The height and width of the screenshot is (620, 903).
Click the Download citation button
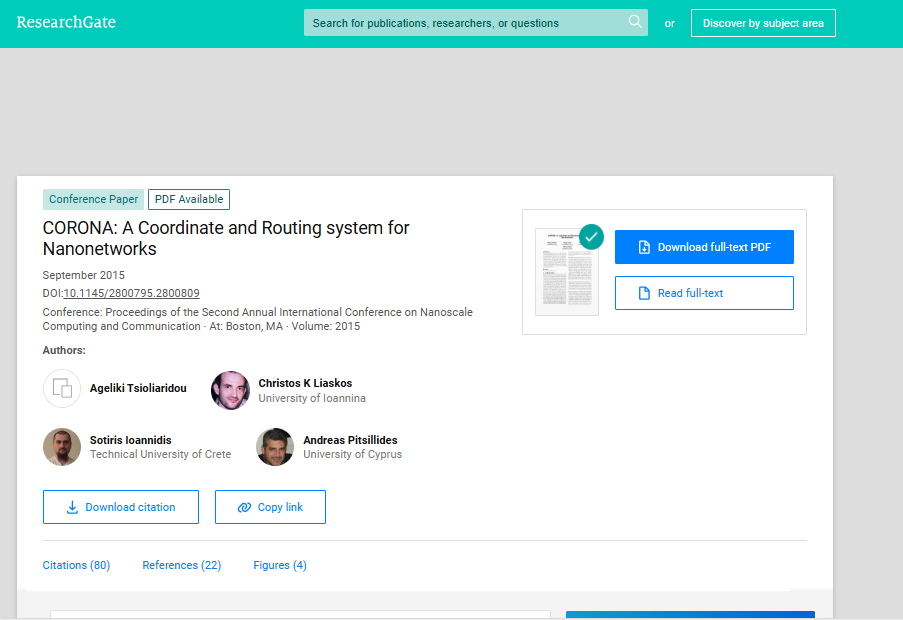point(121,507)
